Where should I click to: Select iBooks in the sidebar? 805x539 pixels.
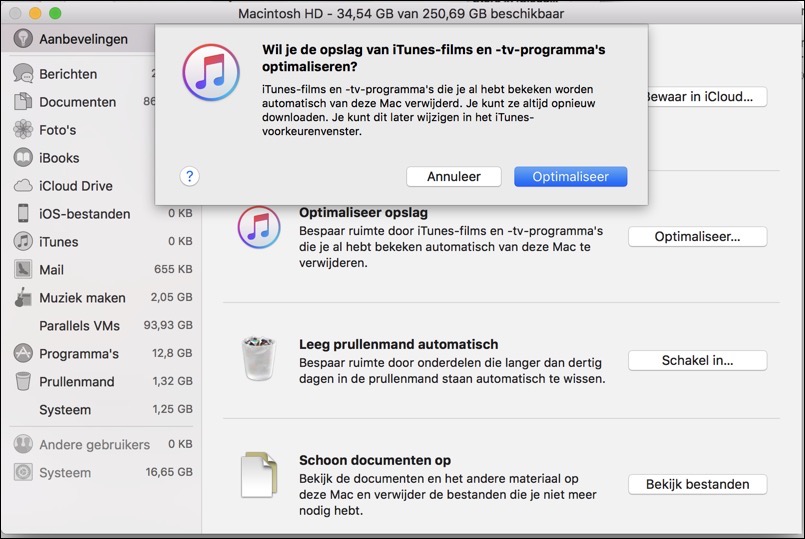[59, 158]
